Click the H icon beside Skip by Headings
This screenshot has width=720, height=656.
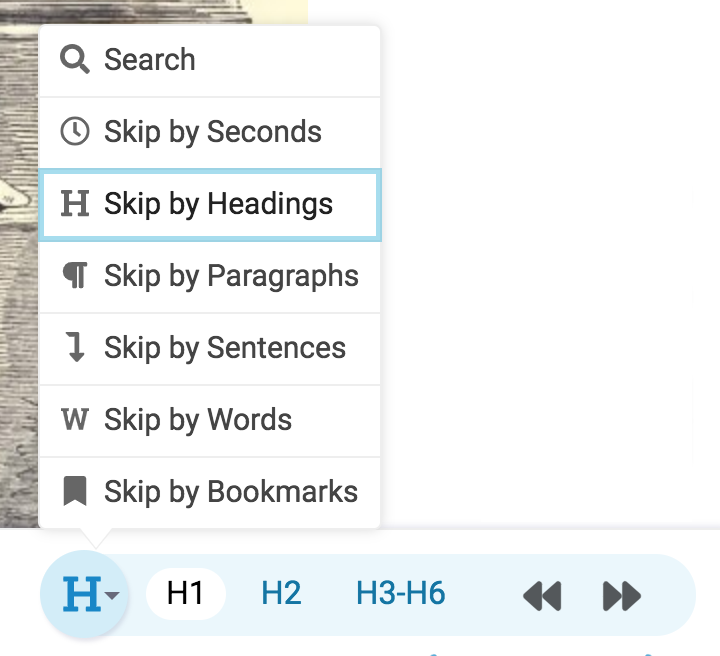click(75, 203)
